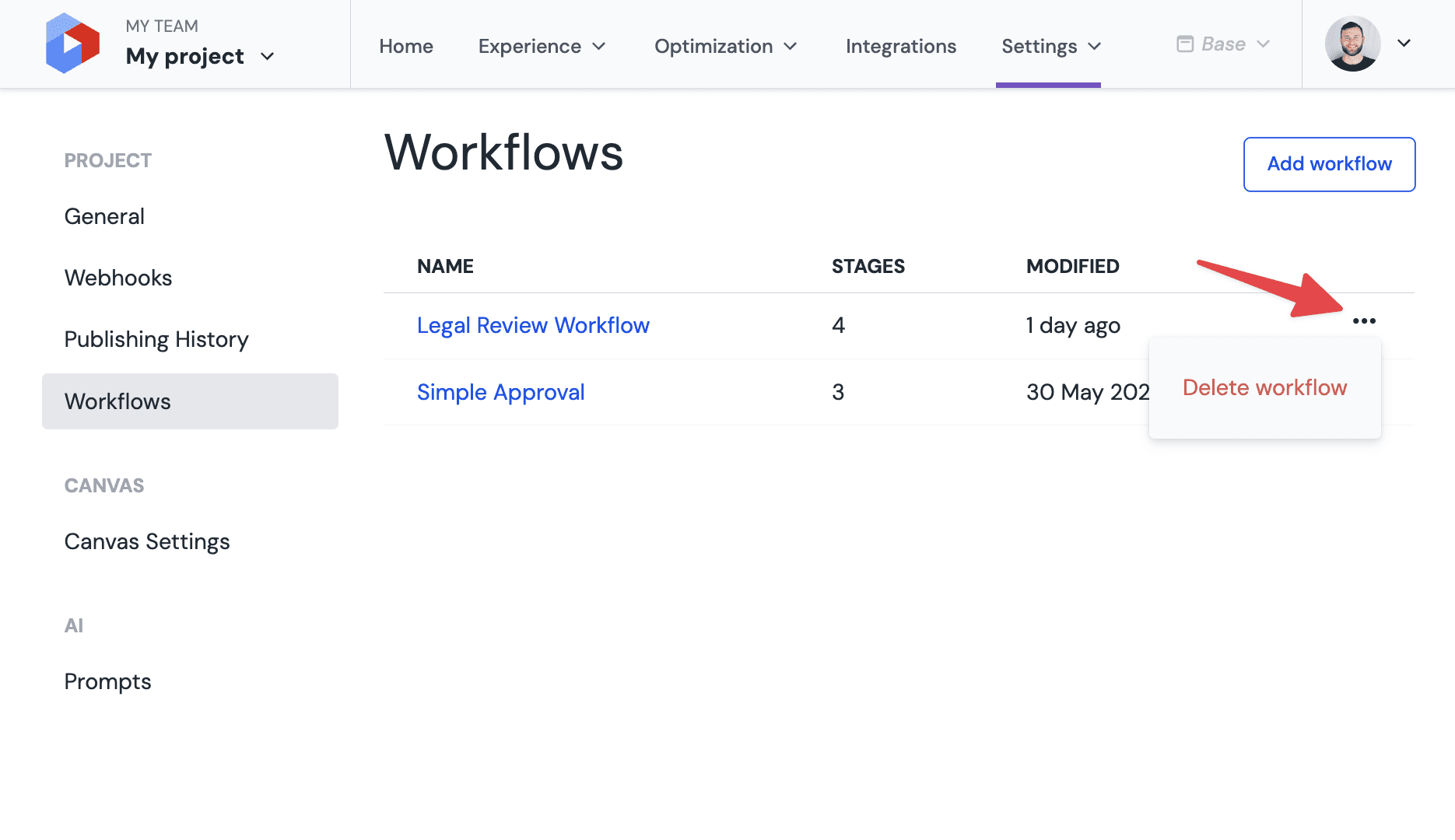Click the MODIFIED column header
1455x840 pixels.
click(1072, 266)
